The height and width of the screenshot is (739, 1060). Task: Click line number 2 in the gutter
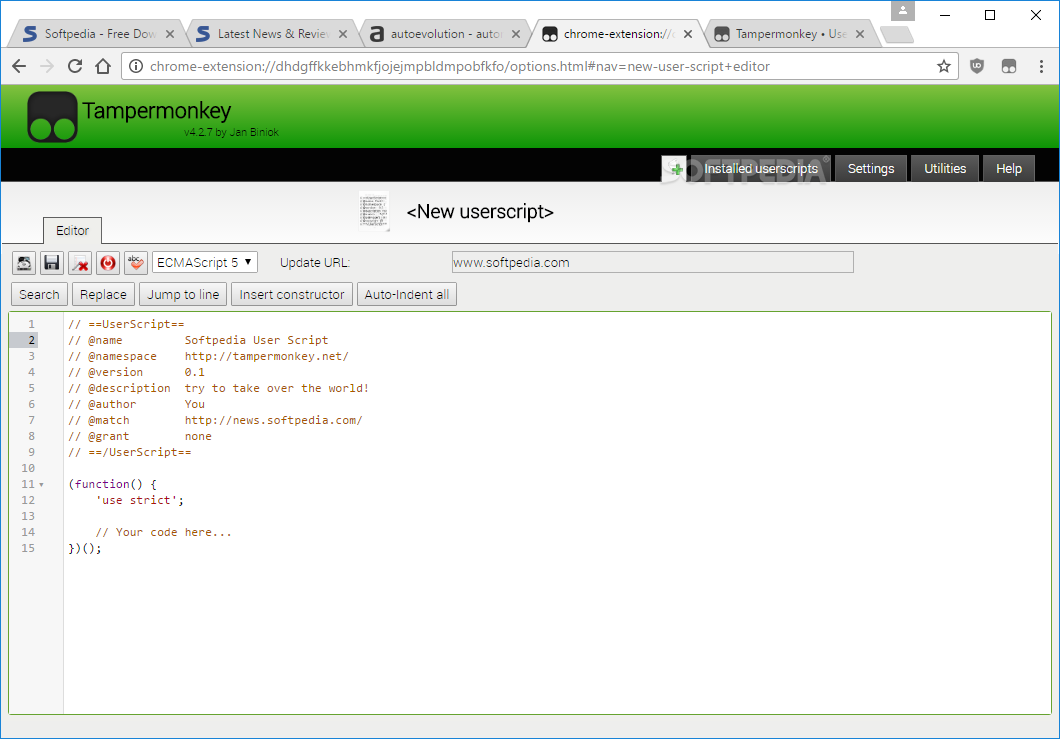click(31, 340)
